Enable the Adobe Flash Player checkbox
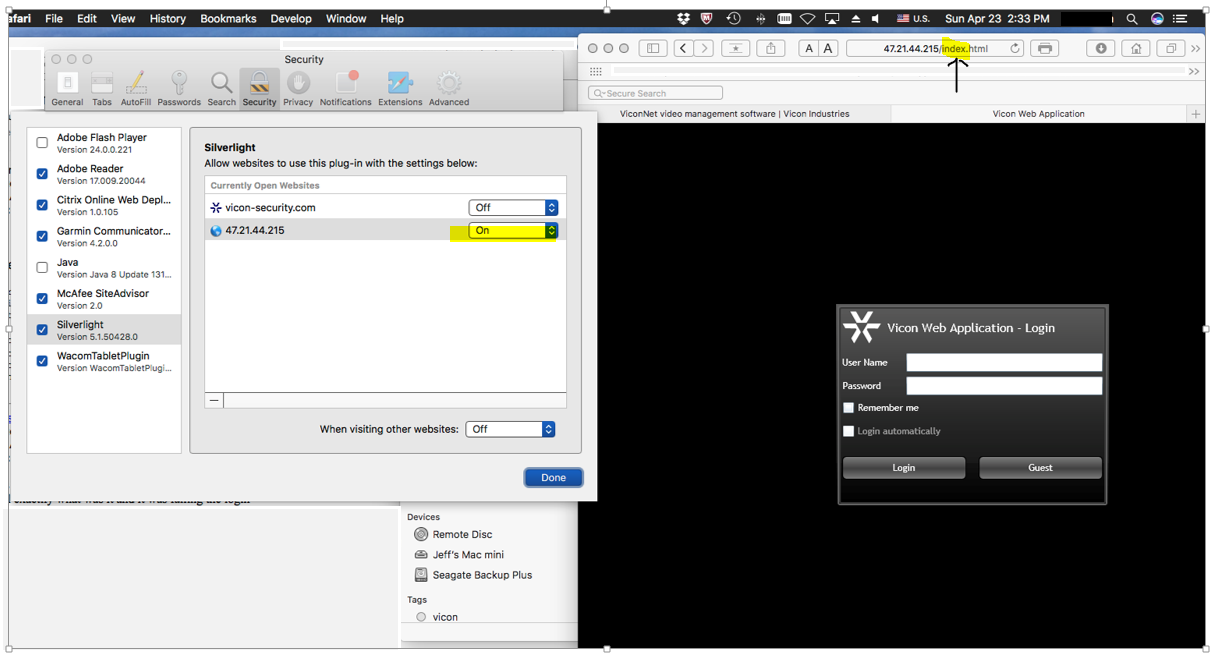The width and height of the screenshot is (1213, 657). 42,143
